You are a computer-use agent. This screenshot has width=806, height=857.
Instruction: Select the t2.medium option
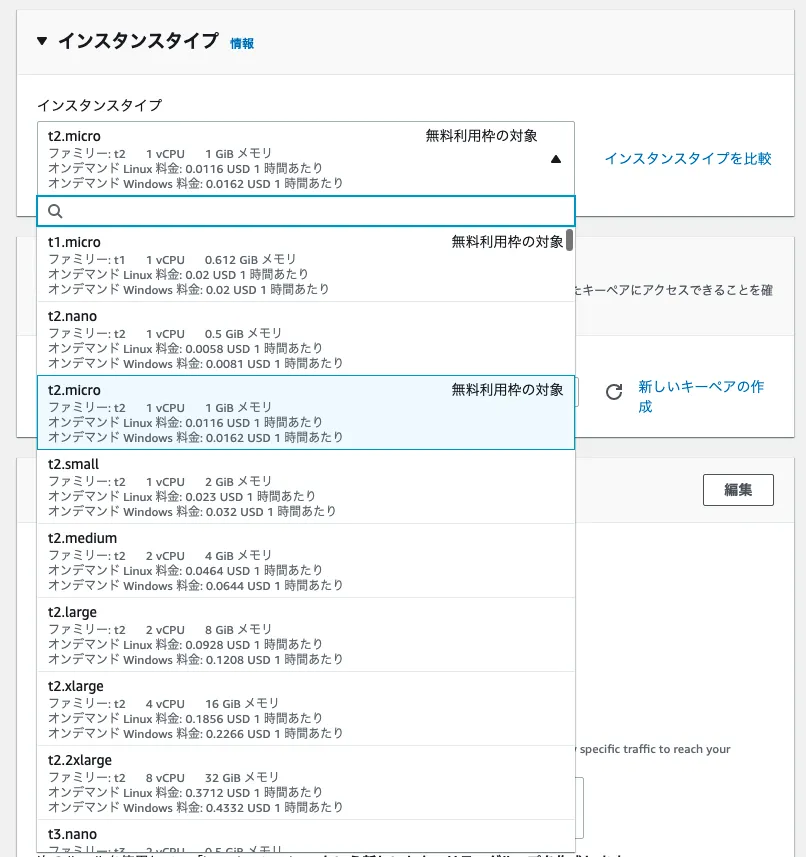click(x=306, y=561)
